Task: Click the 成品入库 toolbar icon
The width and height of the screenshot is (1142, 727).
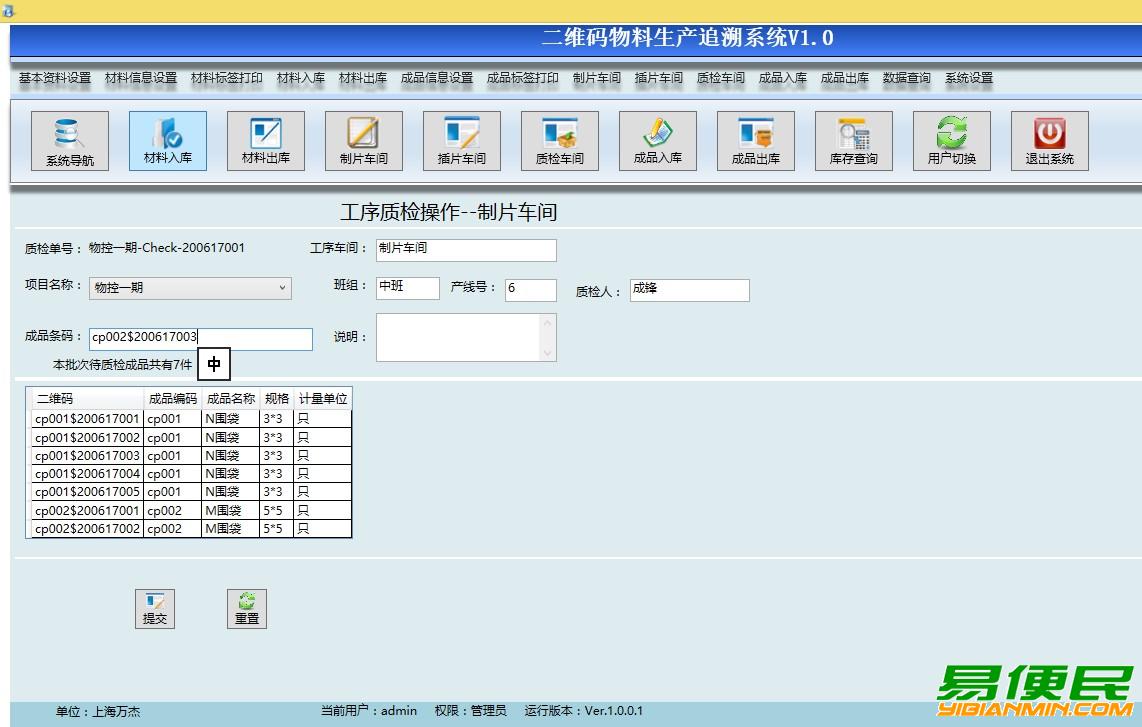Action: pyautogui.click(x=657, y=140)
